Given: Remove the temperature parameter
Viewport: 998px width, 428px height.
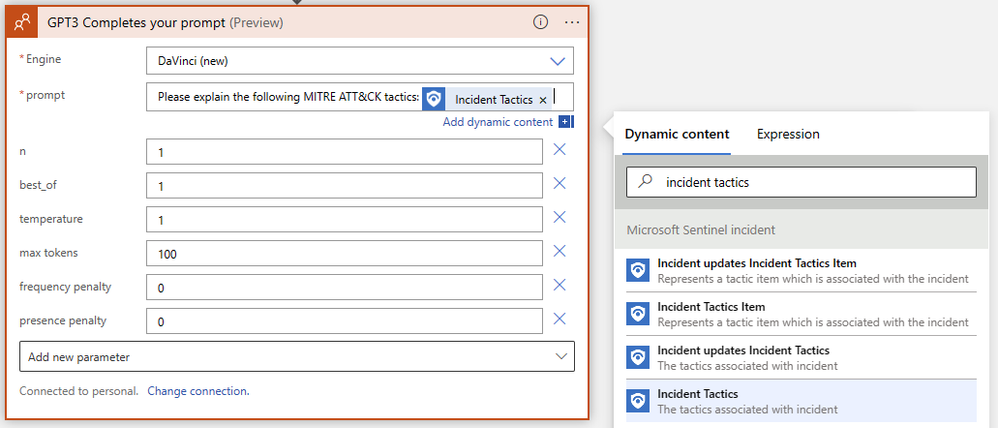Looking at the screenshot, I should pos(560,217).
